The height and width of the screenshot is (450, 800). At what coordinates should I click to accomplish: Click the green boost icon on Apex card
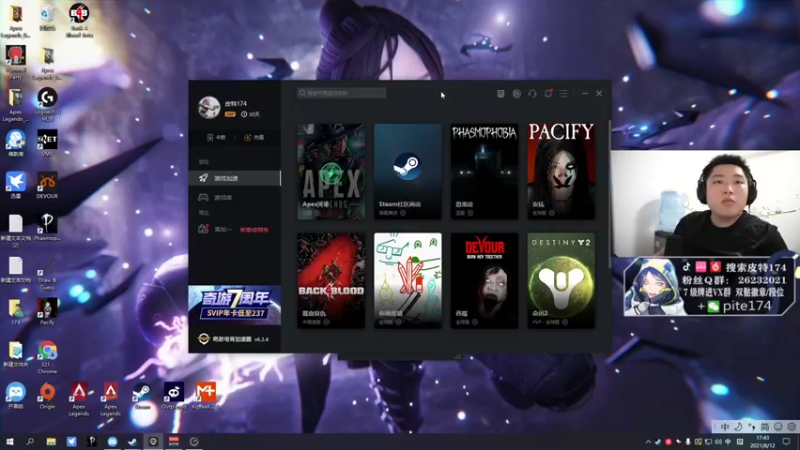pos(331,174)
